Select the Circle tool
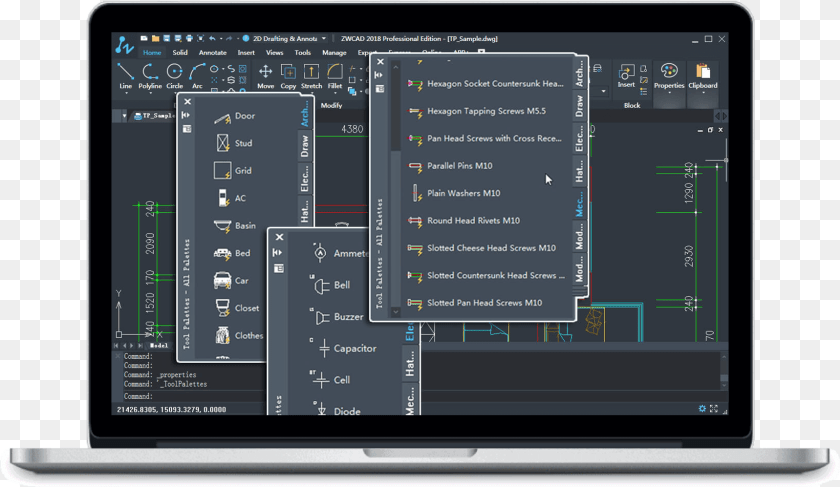This screenshot has height=487, width=840. pyautogui.click(x=175, y=76)
